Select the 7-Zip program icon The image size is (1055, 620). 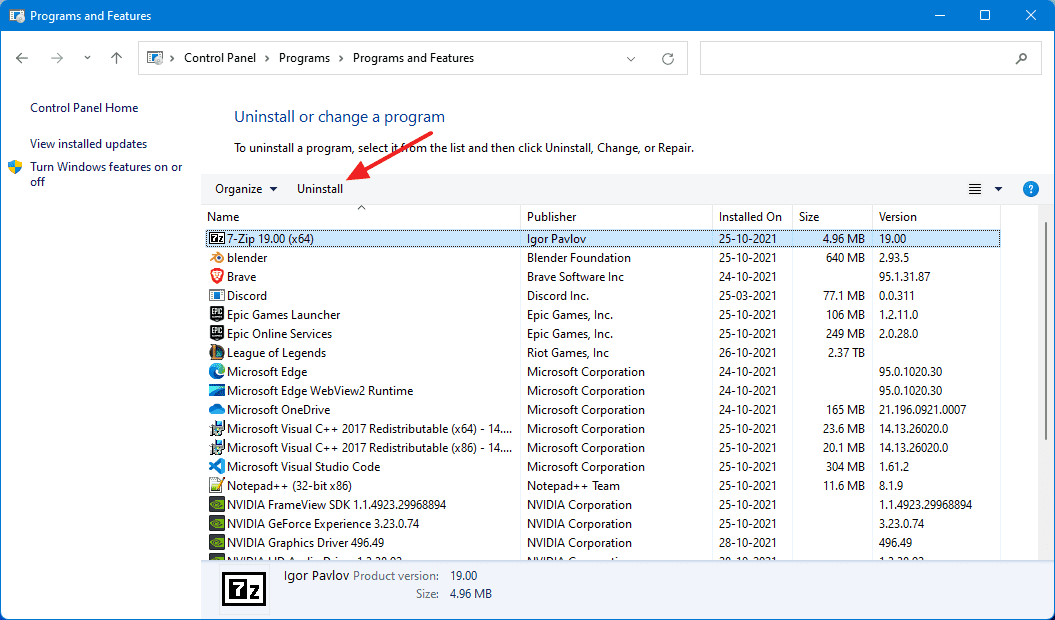point(218,238)
